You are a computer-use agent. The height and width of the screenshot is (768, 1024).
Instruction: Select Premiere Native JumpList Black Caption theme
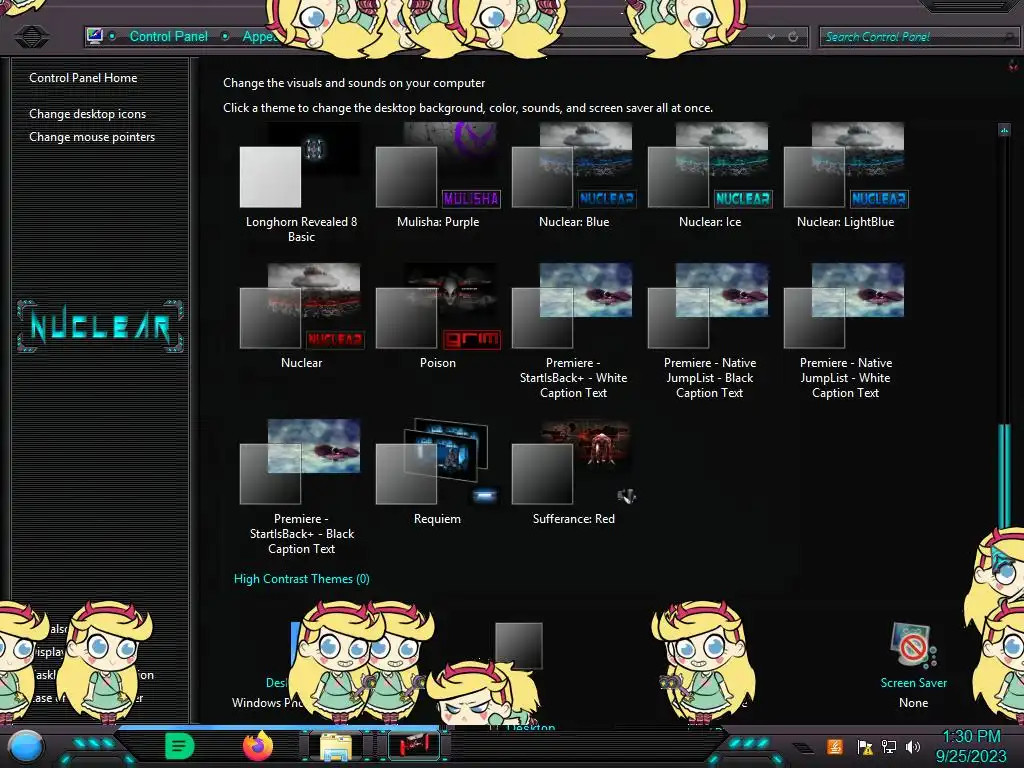(x=710, y=332)
